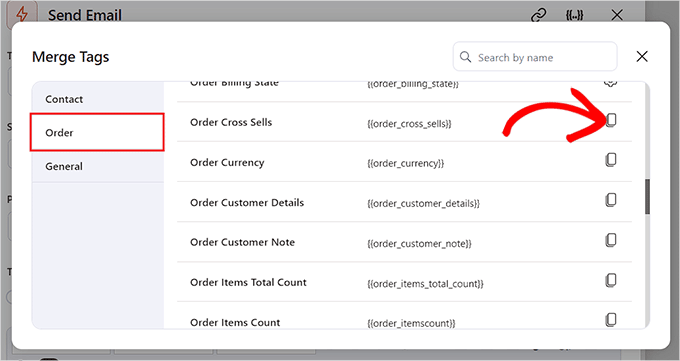Click the {{order_cross_sells}} tag text
This screenshot has height=361, width=680.
[x=409, y=124]
